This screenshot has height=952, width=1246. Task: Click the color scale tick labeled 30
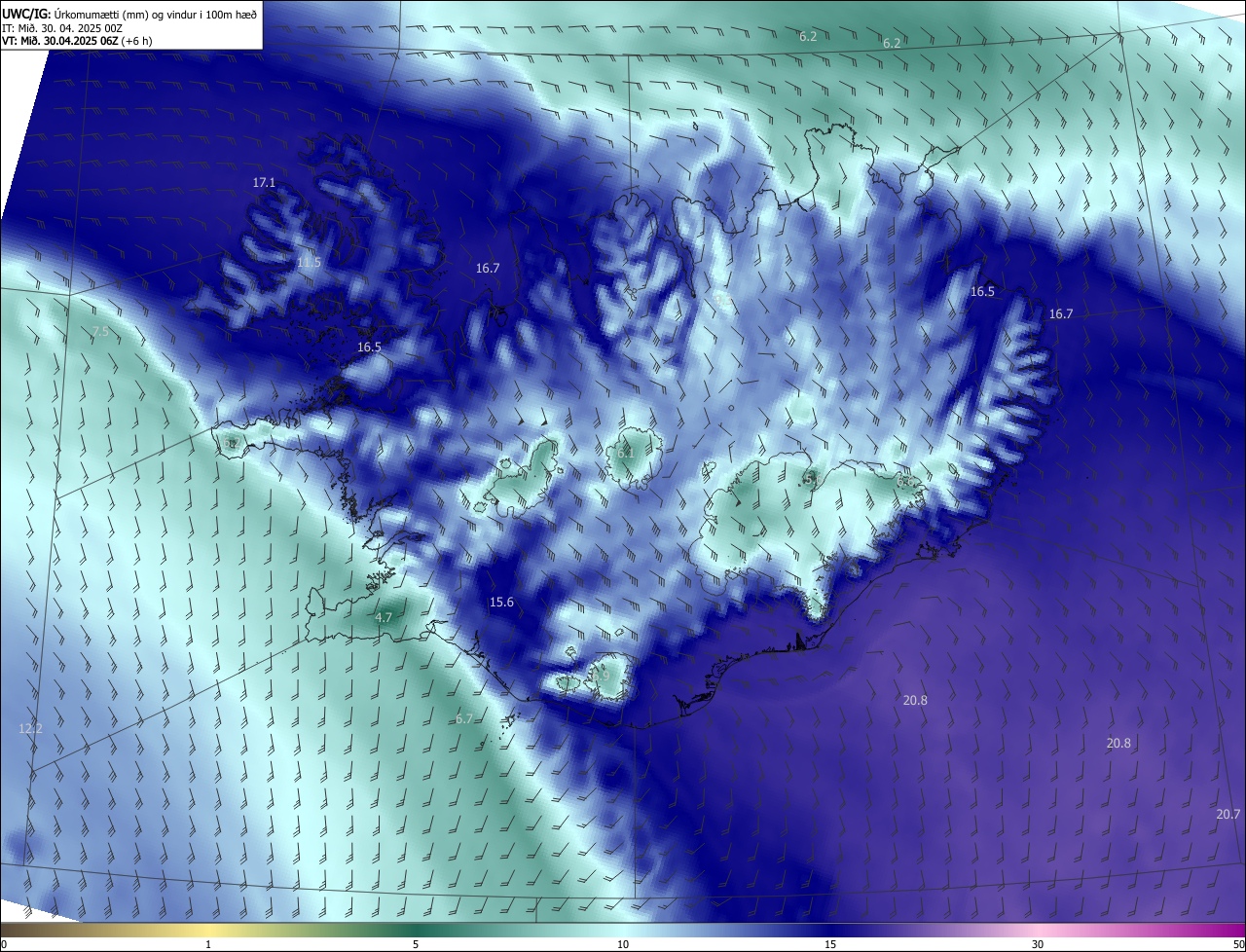click(1038, 944)
